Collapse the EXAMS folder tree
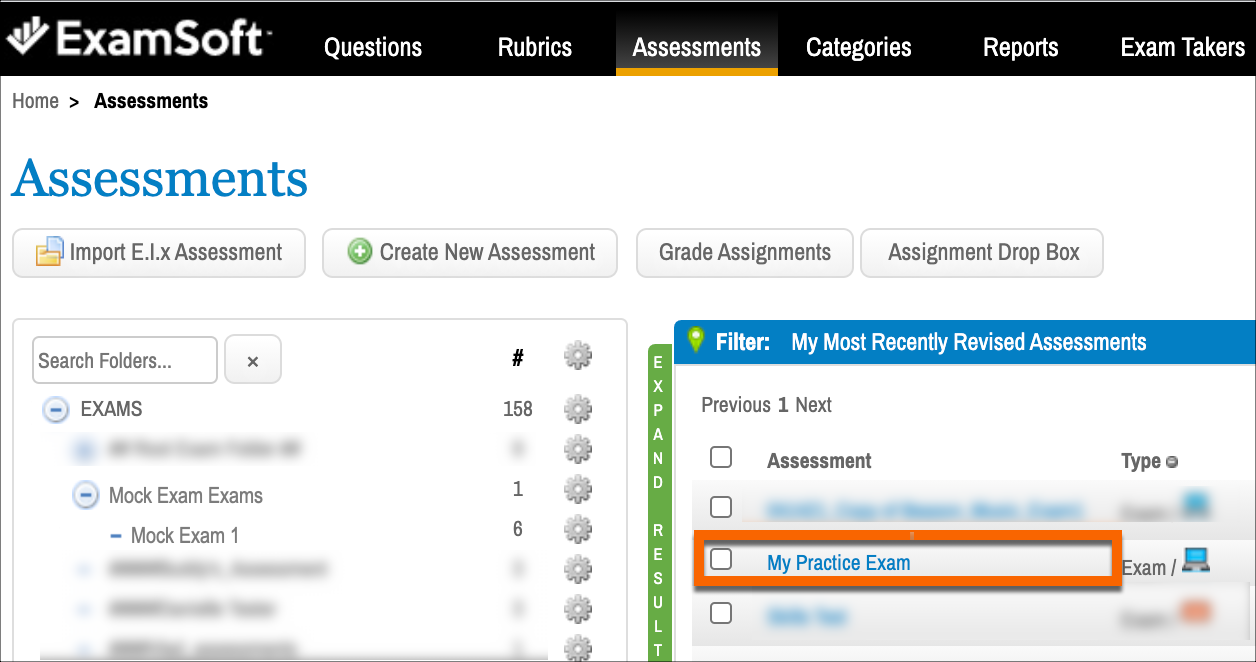Screen dimensions: 1256x662 [57, 409]
